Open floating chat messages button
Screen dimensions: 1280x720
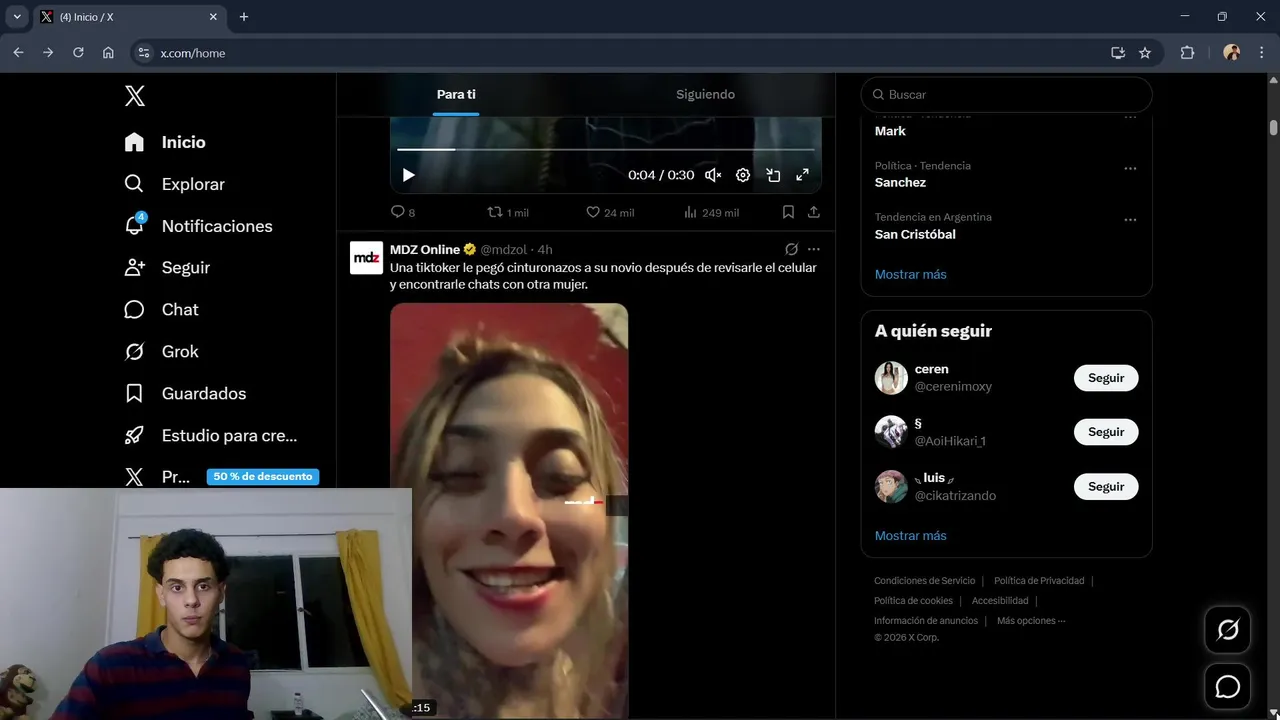(1227, 687)
